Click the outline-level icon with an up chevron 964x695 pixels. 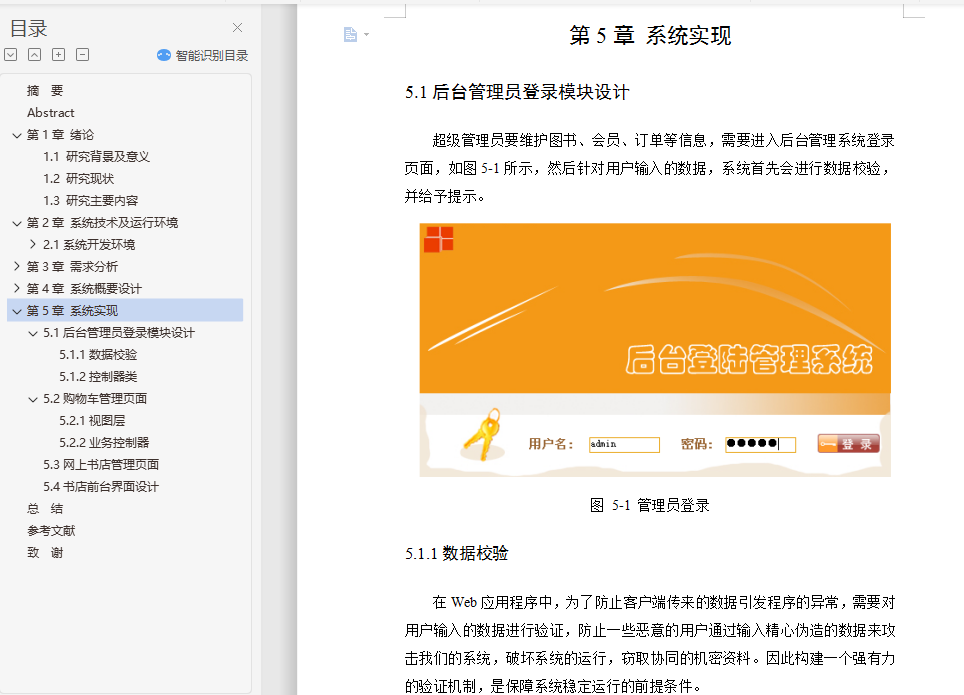click(x=34, y=55)
